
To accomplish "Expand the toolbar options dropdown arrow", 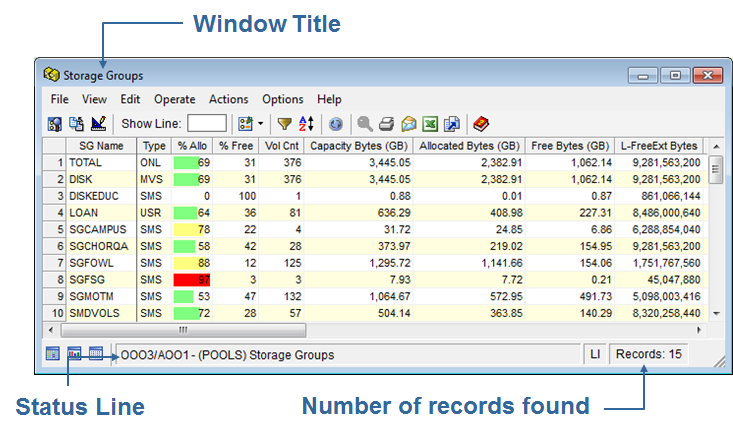I will point(260,124).
